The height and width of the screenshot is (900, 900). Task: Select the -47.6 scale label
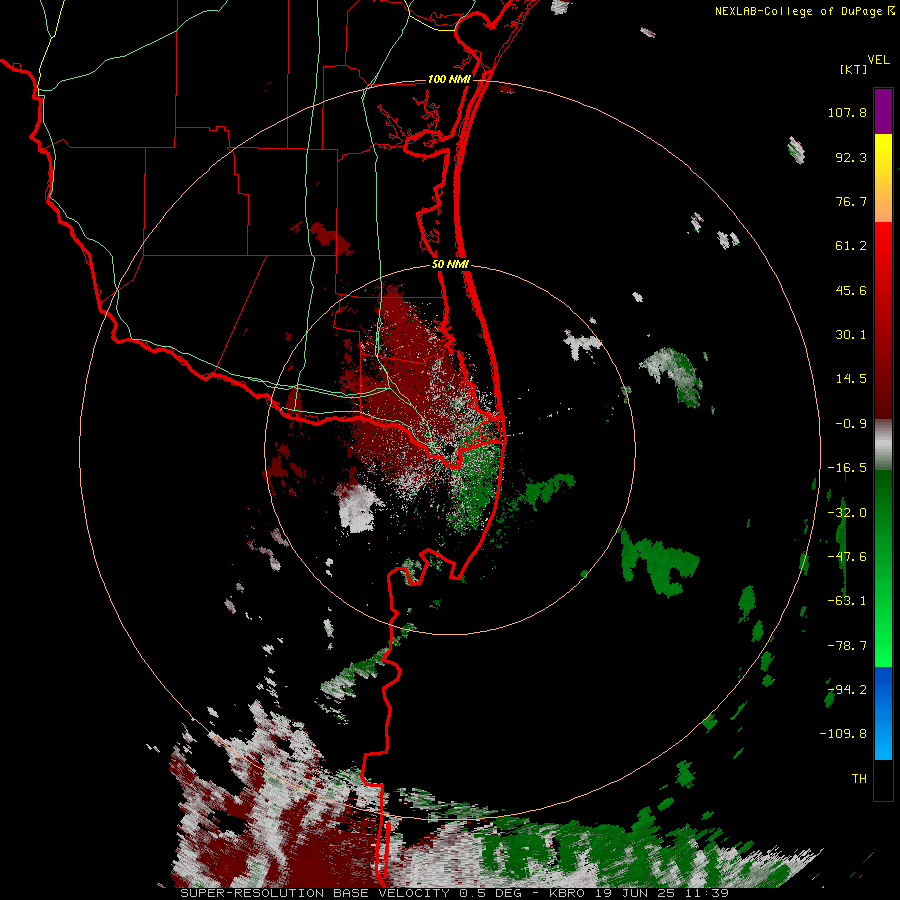coord(847,557)
